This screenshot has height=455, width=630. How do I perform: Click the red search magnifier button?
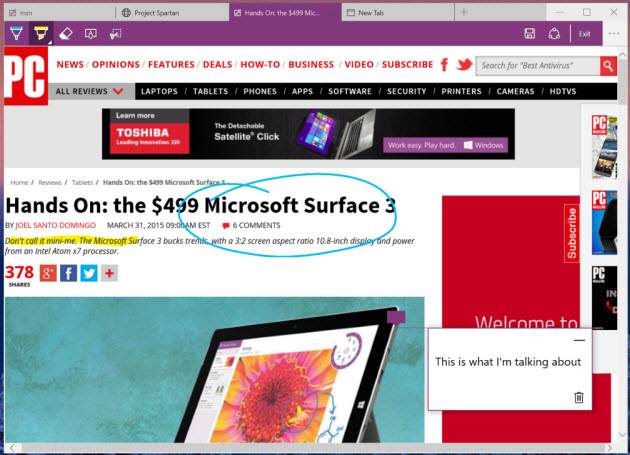coord(608,66)
